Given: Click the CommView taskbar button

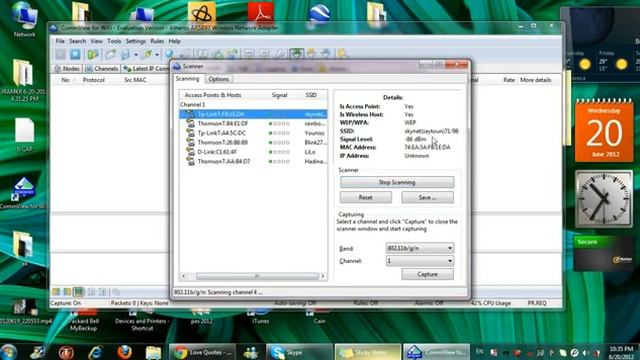Looking at the screenshot, I should tap(436, 352).
